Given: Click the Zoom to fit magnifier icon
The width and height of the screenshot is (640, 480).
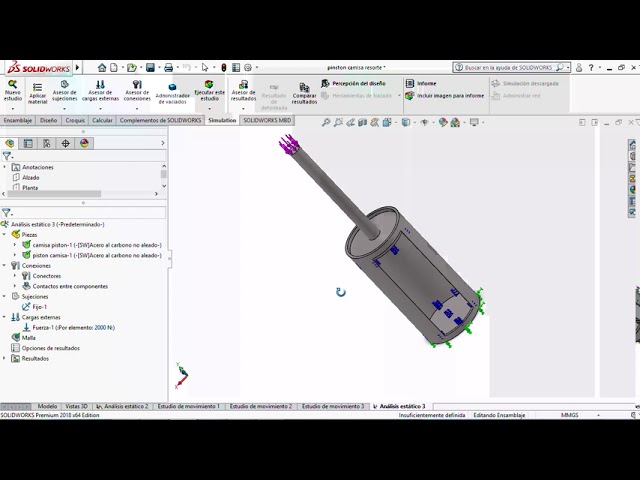Looking at the screenshot, I should [x=326, y=122].
